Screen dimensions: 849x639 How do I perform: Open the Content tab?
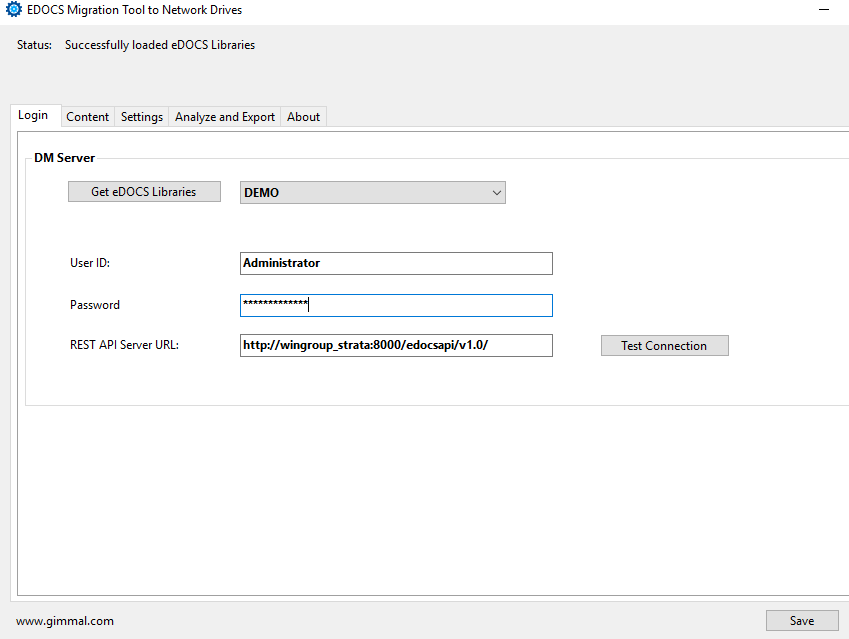click(x=88, y=117)
